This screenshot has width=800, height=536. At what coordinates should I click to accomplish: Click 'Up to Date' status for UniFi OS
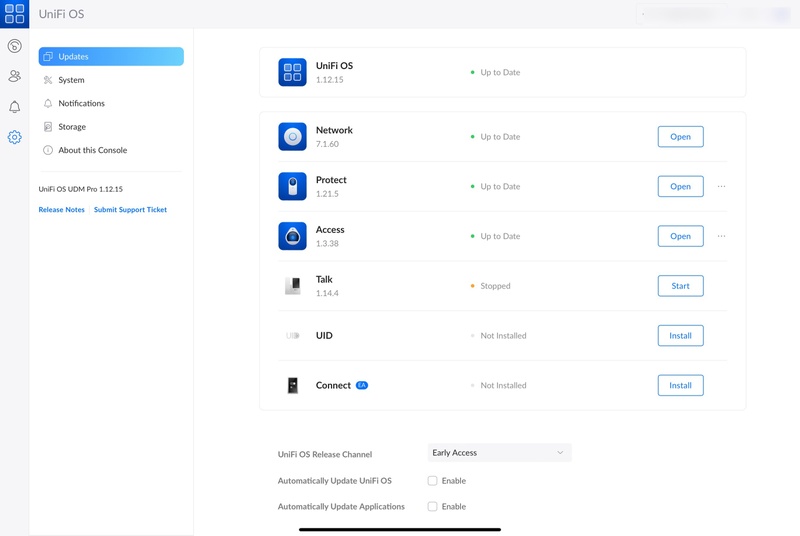(500, 72)
